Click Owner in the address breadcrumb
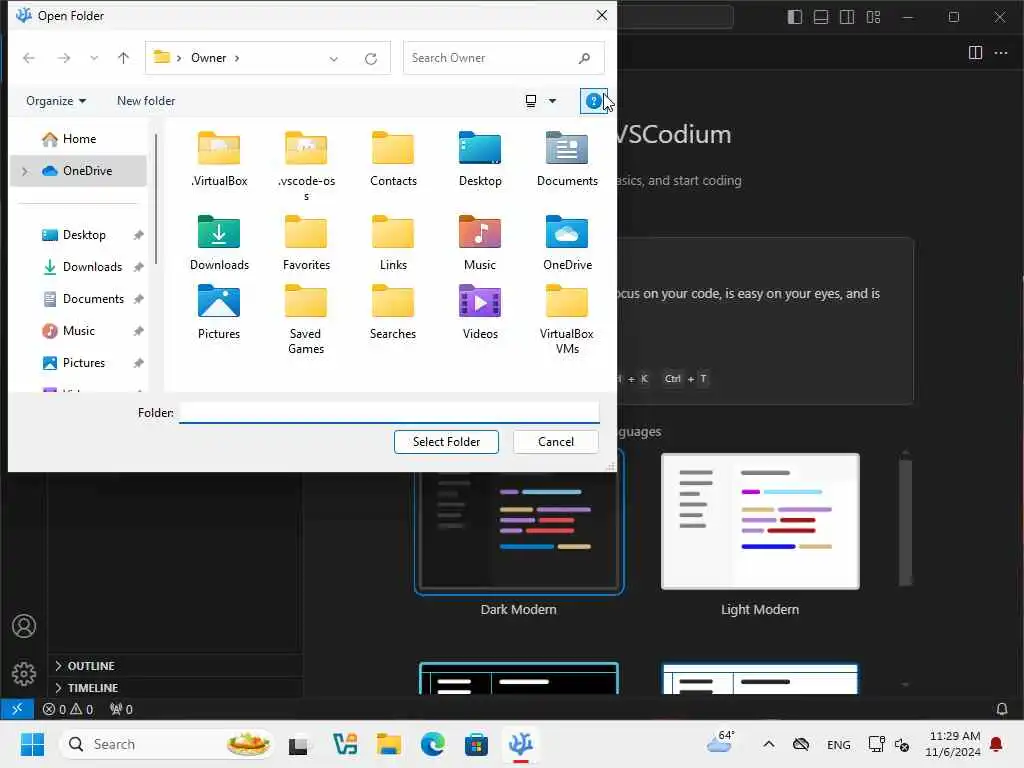The image size is (1024, 768). coord(208,58)
